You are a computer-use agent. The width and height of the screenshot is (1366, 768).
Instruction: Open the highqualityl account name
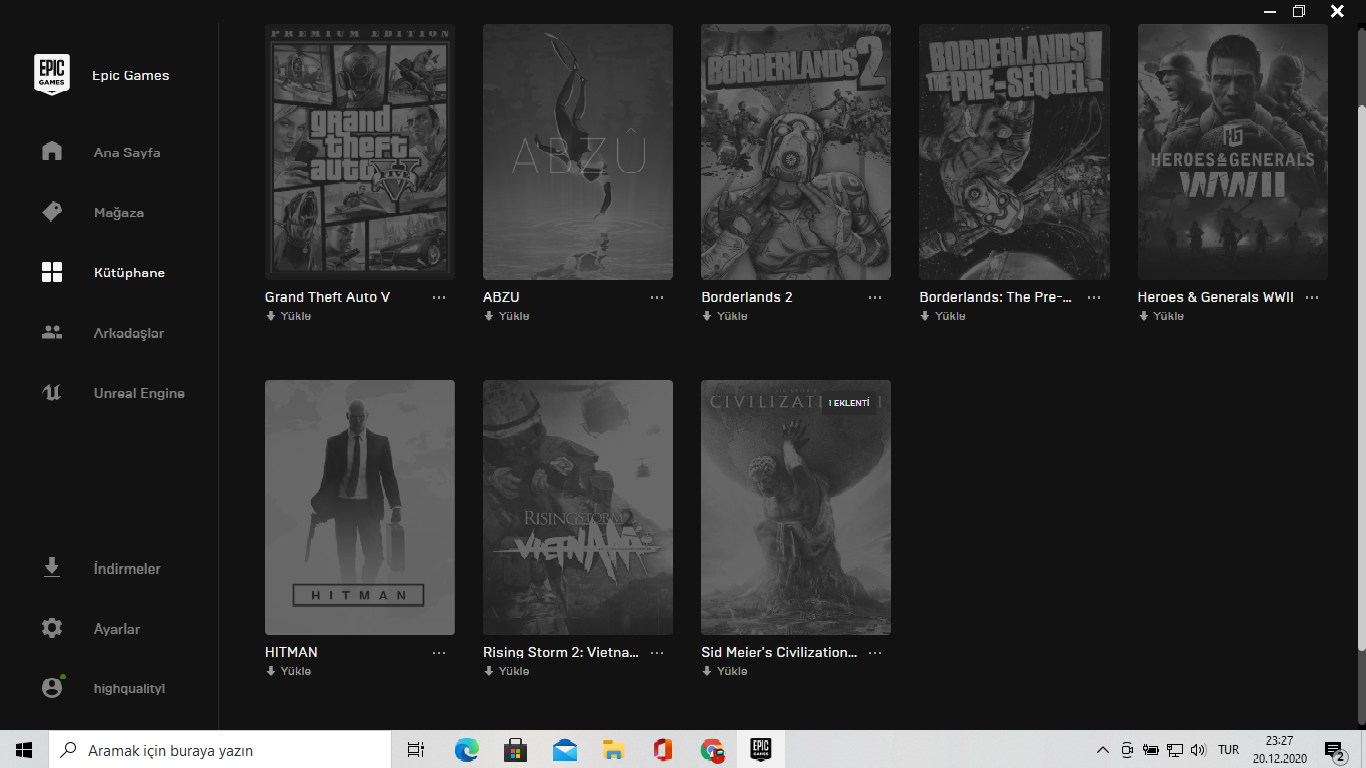(x=129, y=689)
